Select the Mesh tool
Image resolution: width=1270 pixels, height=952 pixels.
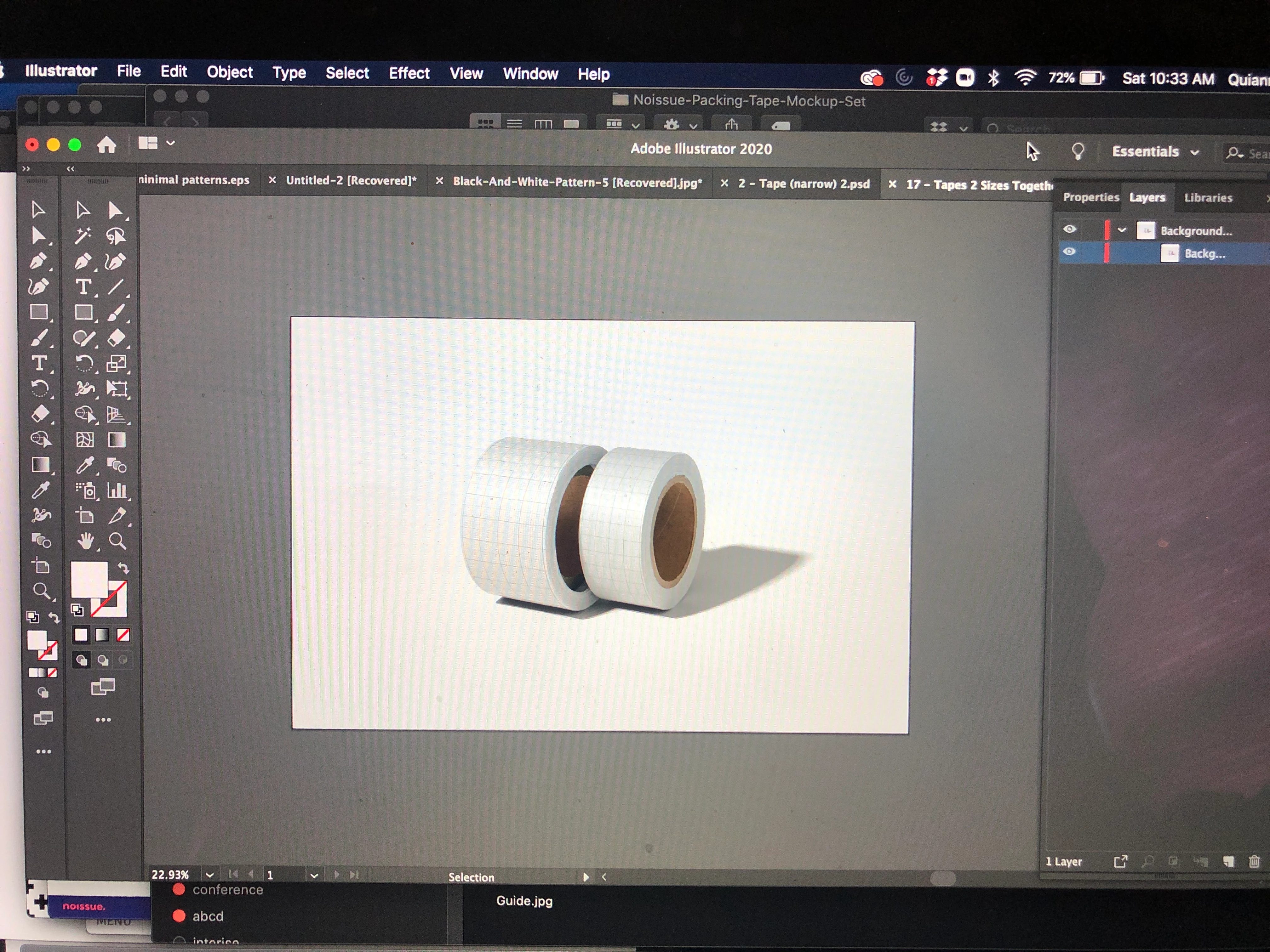[x=84, y=440]
